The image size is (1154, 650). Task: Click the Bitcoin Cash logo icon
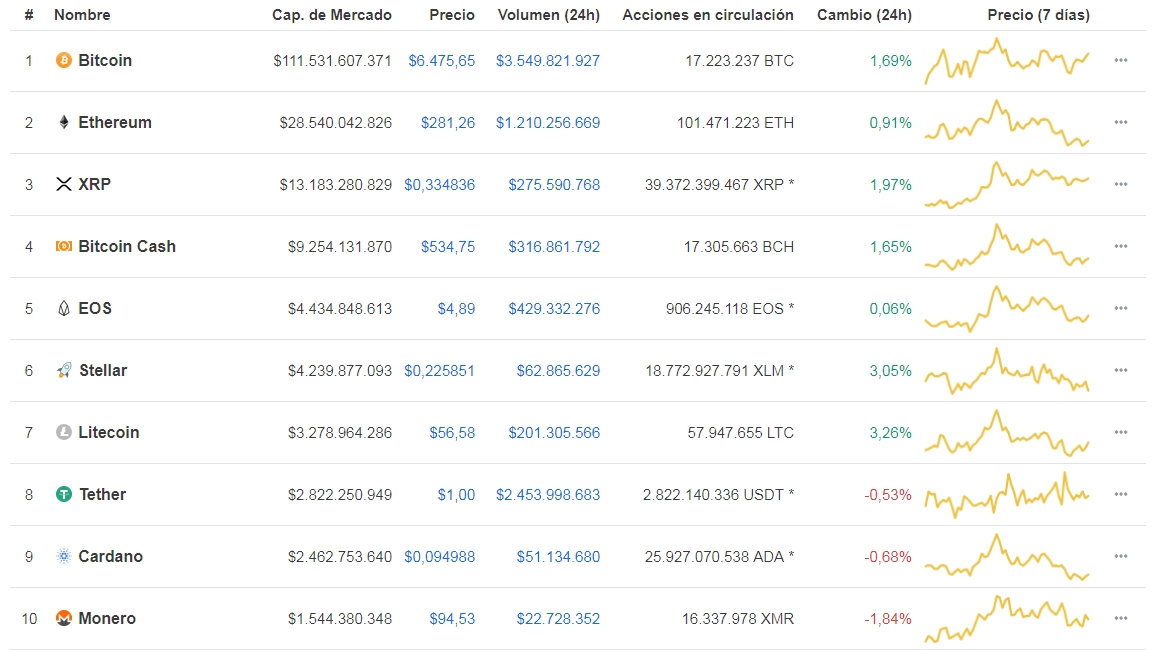[x=64, y=246]
